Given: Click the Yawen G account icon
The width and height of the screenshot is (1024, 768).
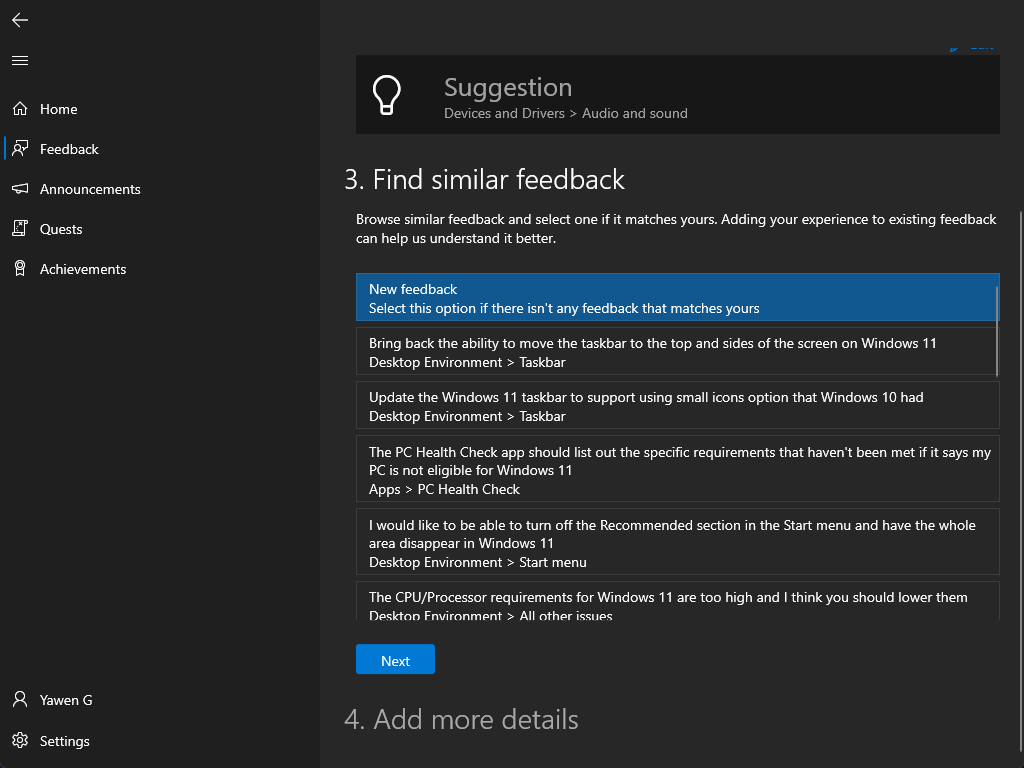Looking at the screenshot, I should click(x=20, y=700).
